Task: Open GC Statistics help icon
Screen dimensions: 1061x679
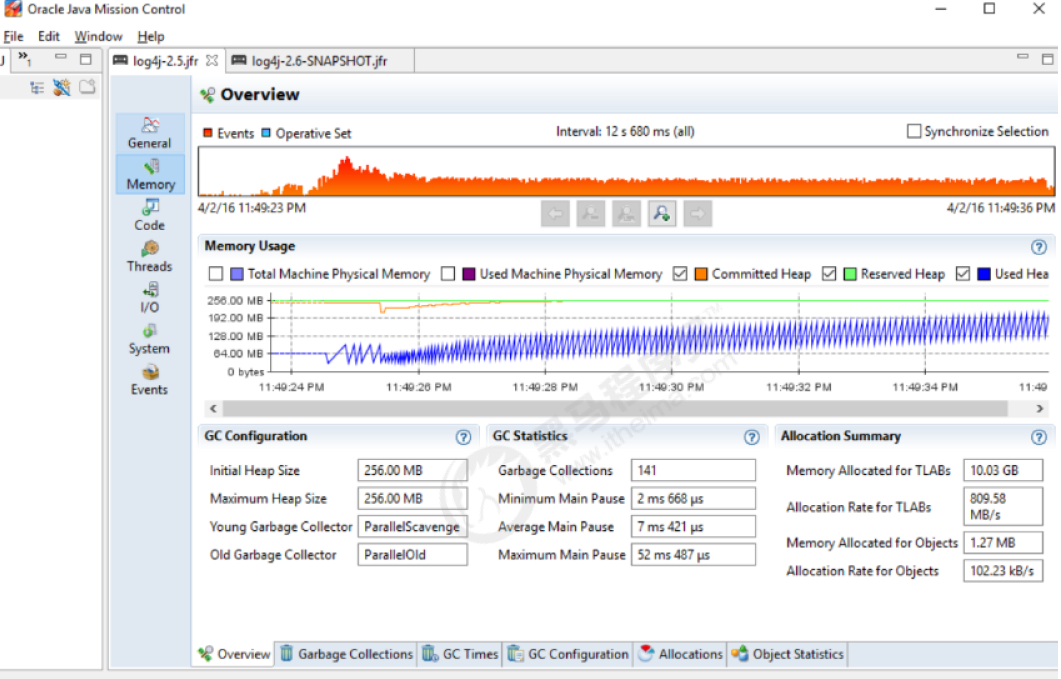Action: pyautogui.click(x=751, y=437)
